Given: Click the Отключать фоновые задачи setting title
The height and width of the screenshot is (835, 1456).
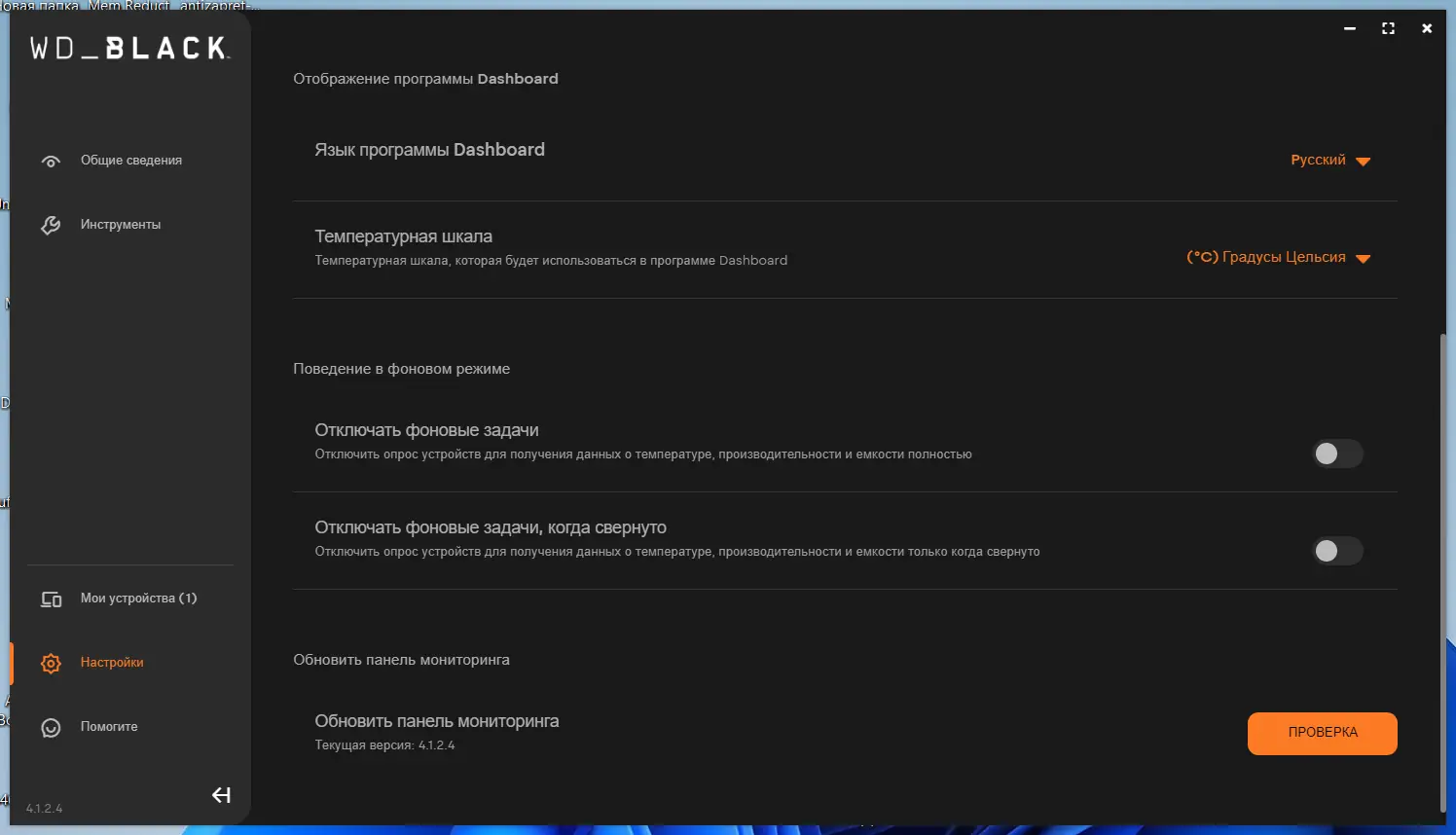Looking at the screenshot, I should pyautogui.click(x=426, y=430).
